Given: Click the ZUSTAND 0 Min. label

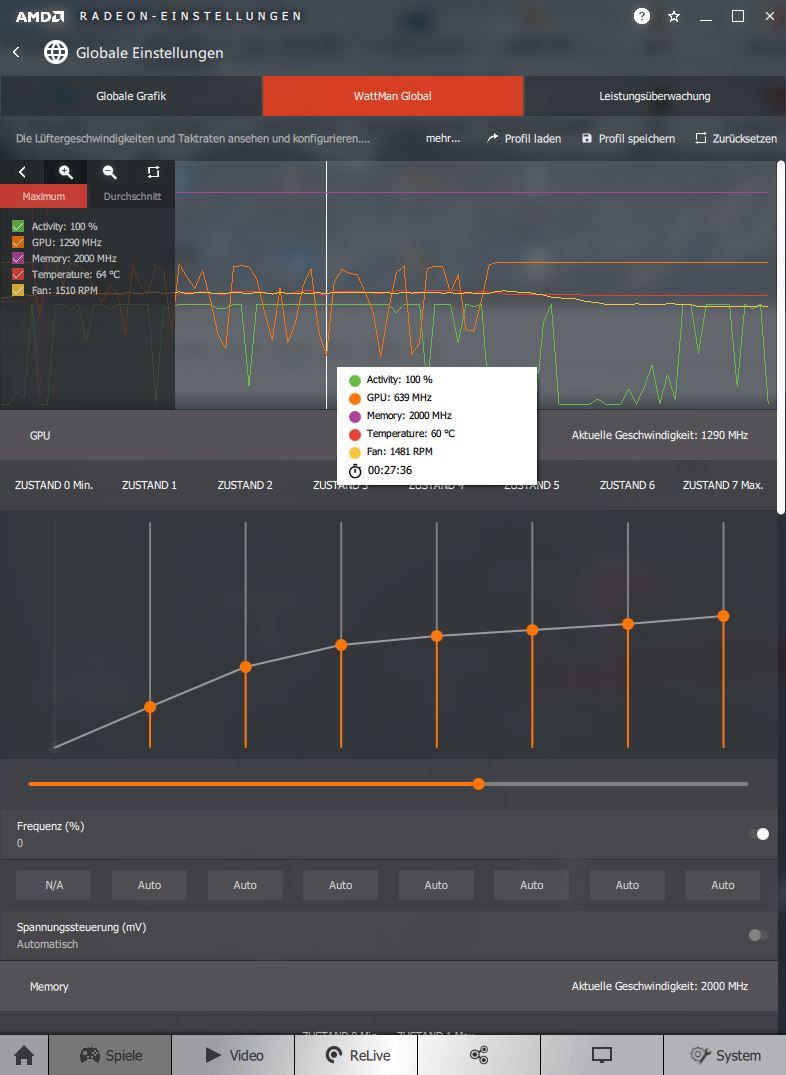Looking at the screenshot, I should pos(54,485).
